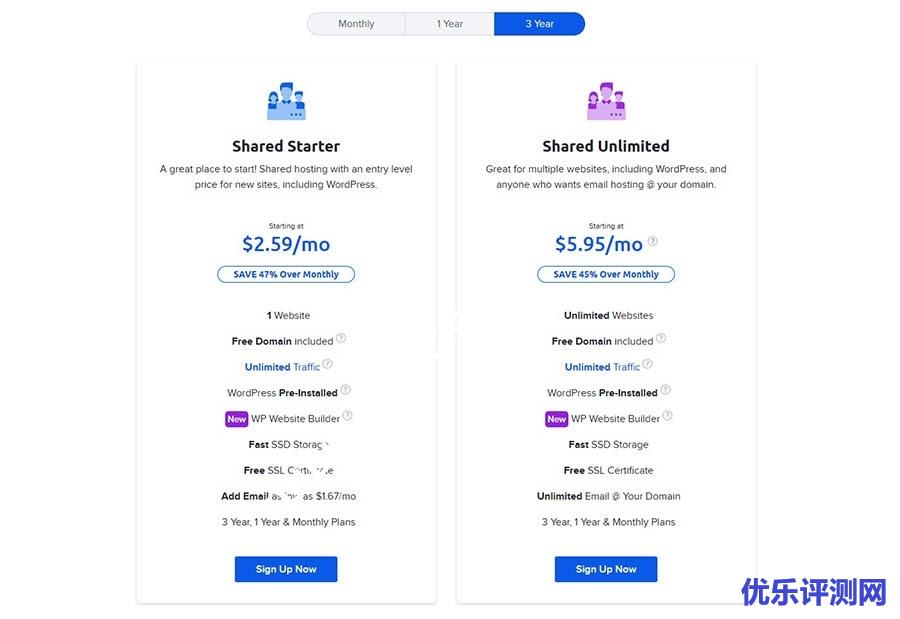Open help icon beside $5.95/mo price
Image resolution: width=900 pixels, height=619 pixels.
point(653,241)
